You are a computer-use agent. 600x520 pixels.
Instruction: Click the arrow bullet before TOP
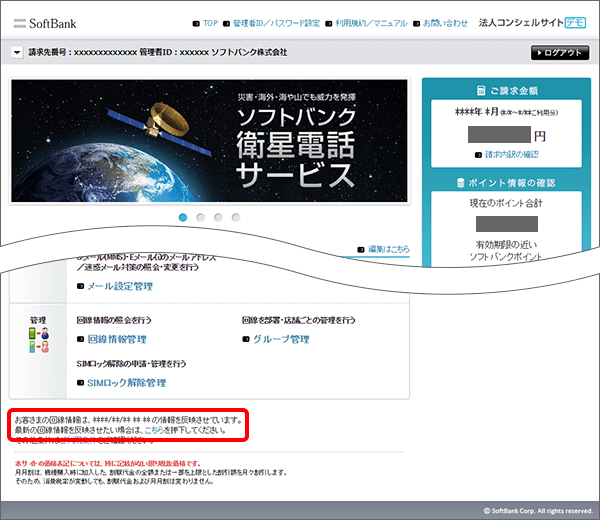coord(196,24)
